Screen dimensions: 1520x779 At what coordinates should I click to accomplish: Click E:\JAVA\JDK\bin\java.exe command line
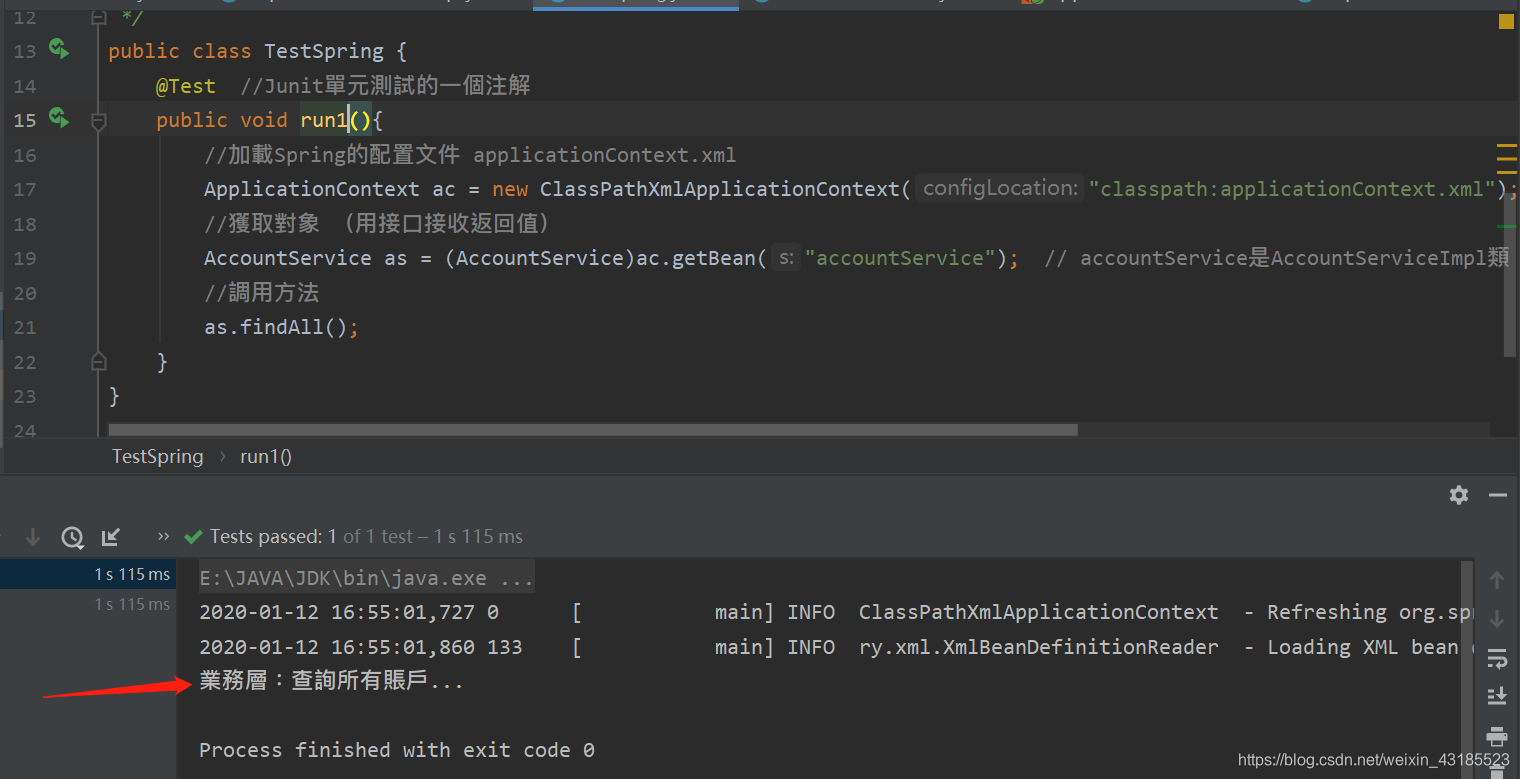366,578
